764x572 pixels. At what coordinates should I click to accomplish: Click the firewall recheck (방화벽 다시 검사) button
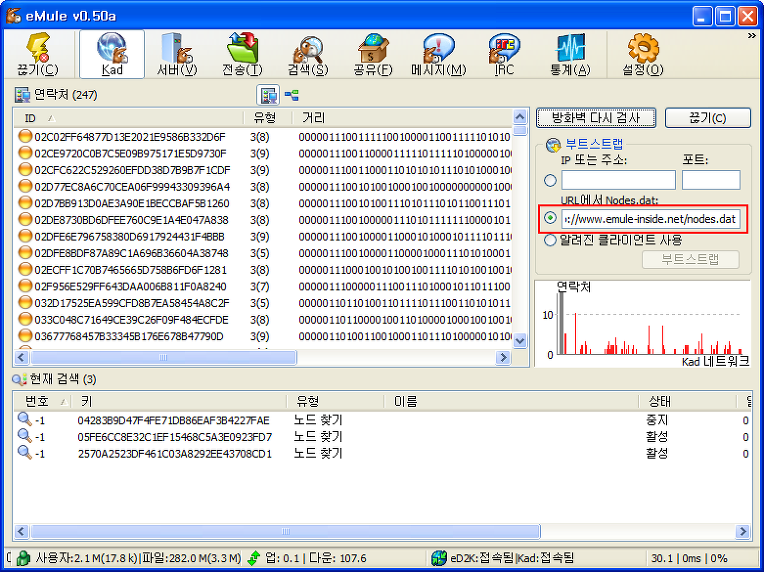click(596, 118)
